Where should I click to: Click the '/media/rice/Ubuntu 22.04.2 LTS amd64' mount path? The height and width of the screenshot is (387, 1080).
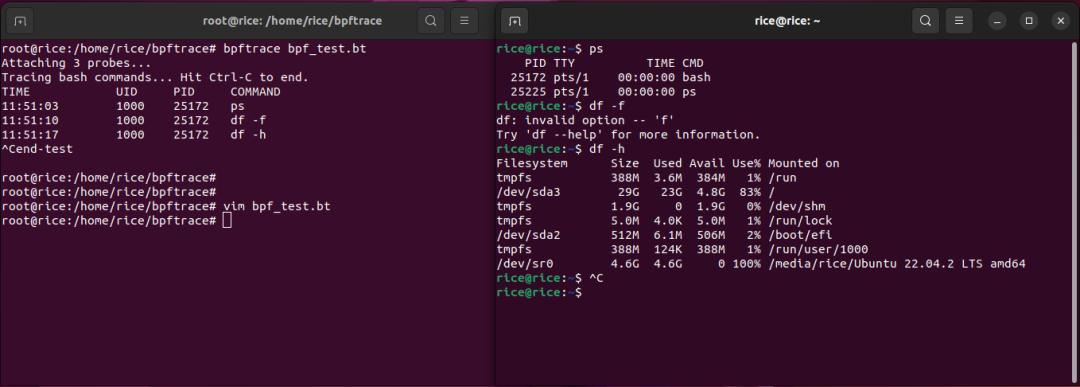coord(897,264)
